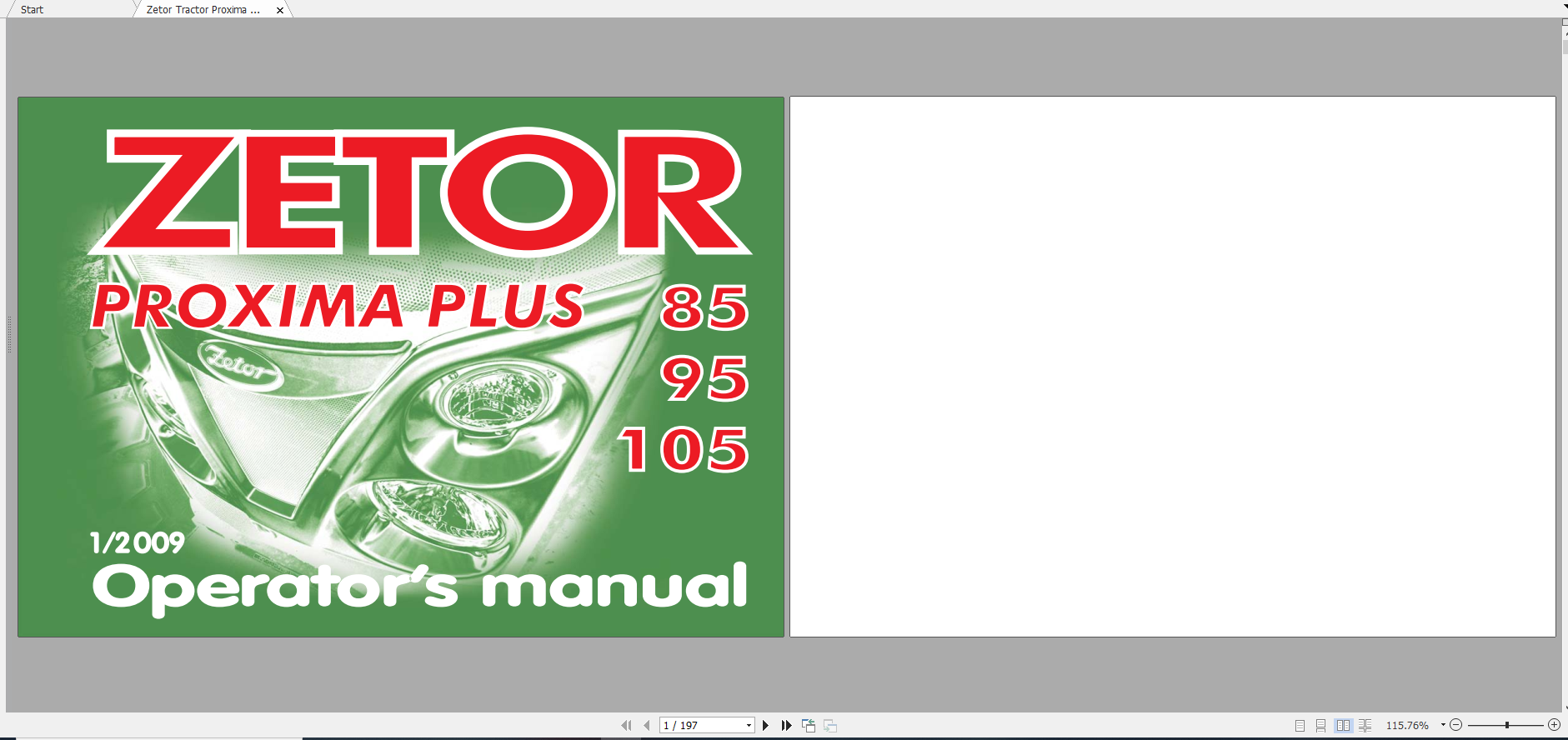The image size is (1568, 740).
Task: Open the page number dropdown
Action: point(749,726)
